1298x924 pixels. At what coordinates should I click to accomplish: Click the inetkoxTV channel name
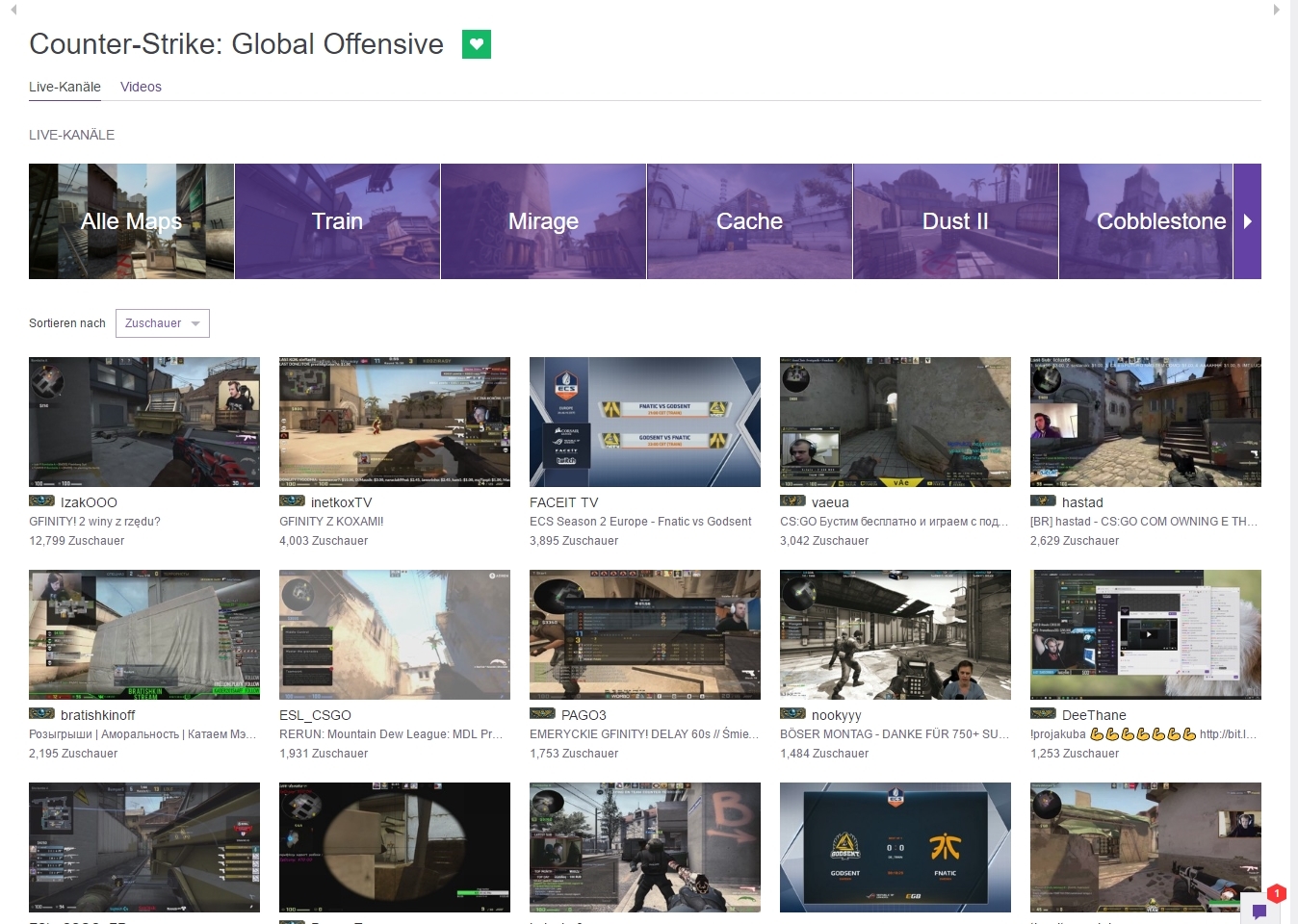click(341, 502)
